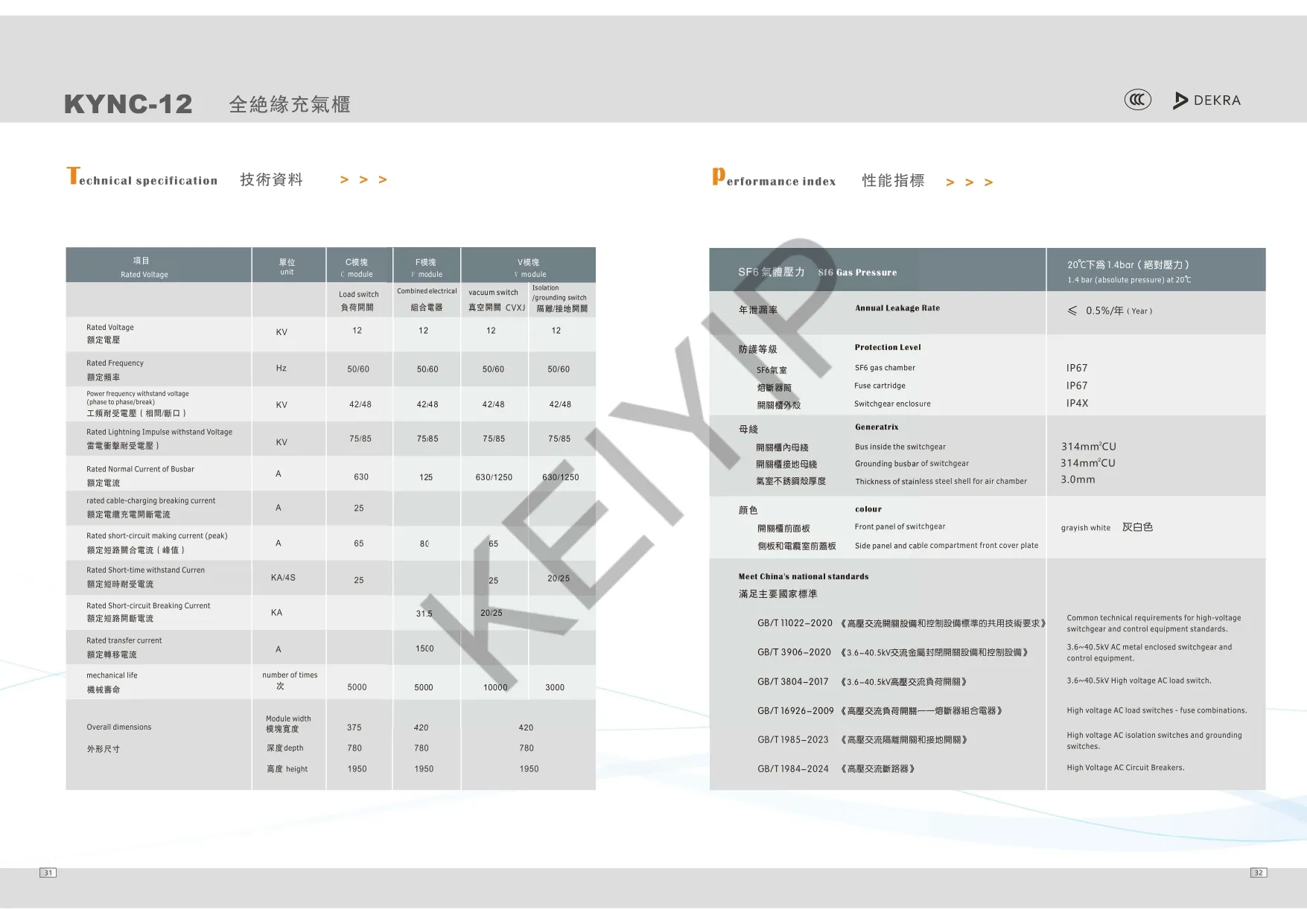The height and width of the screenshot is (924, 1307).
Task: Click orange arrows beside Technical specification heading
Action: tap(363, 179)
